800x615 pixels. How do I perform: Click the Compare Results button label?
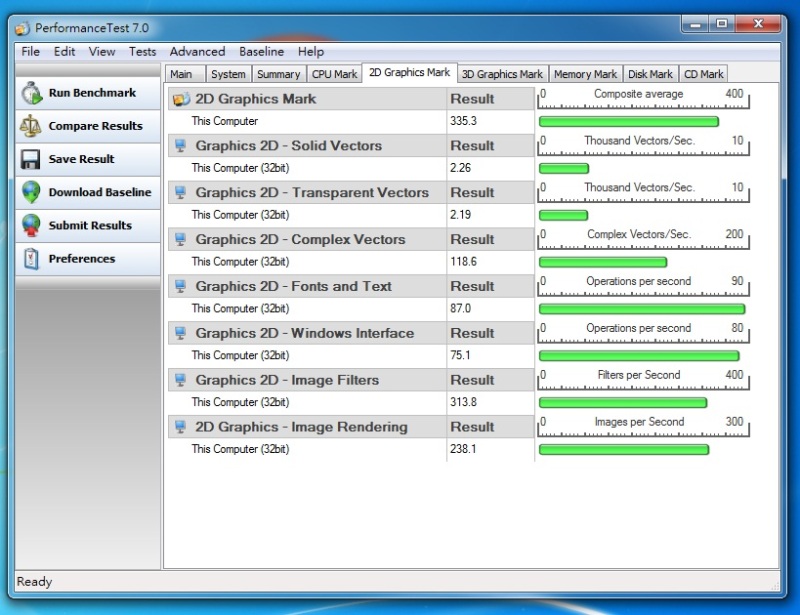point(95,126)
